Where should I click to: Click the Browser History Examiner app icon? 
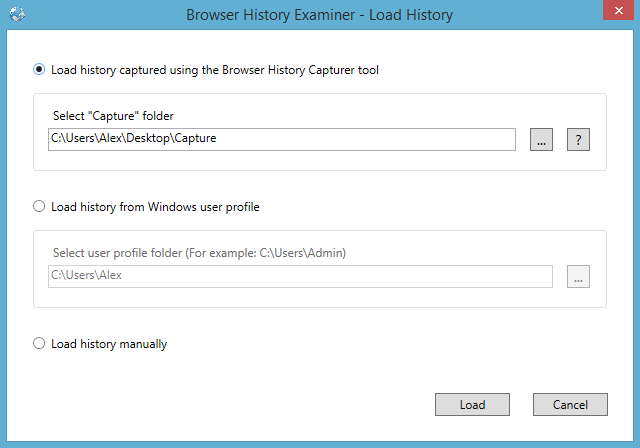point(17,14)
